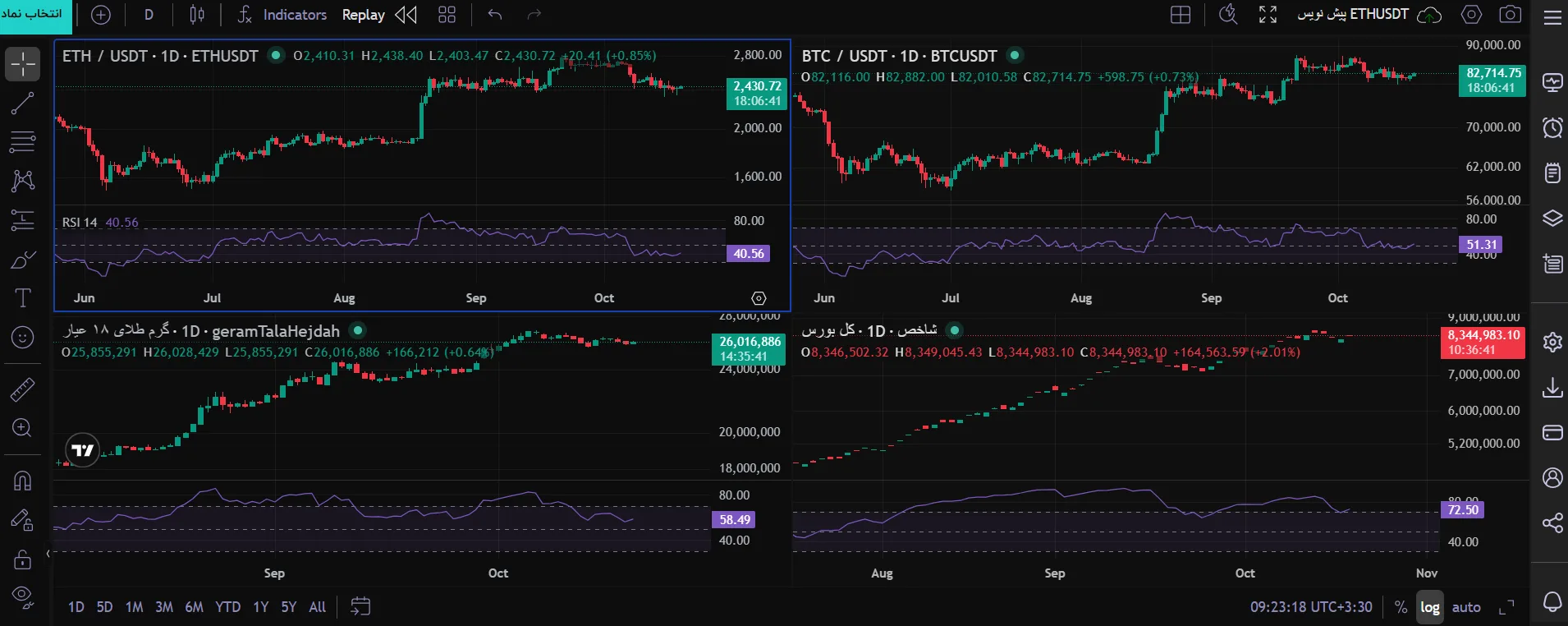
Task: Select the 3M time range tab
Action: [164, 607]
